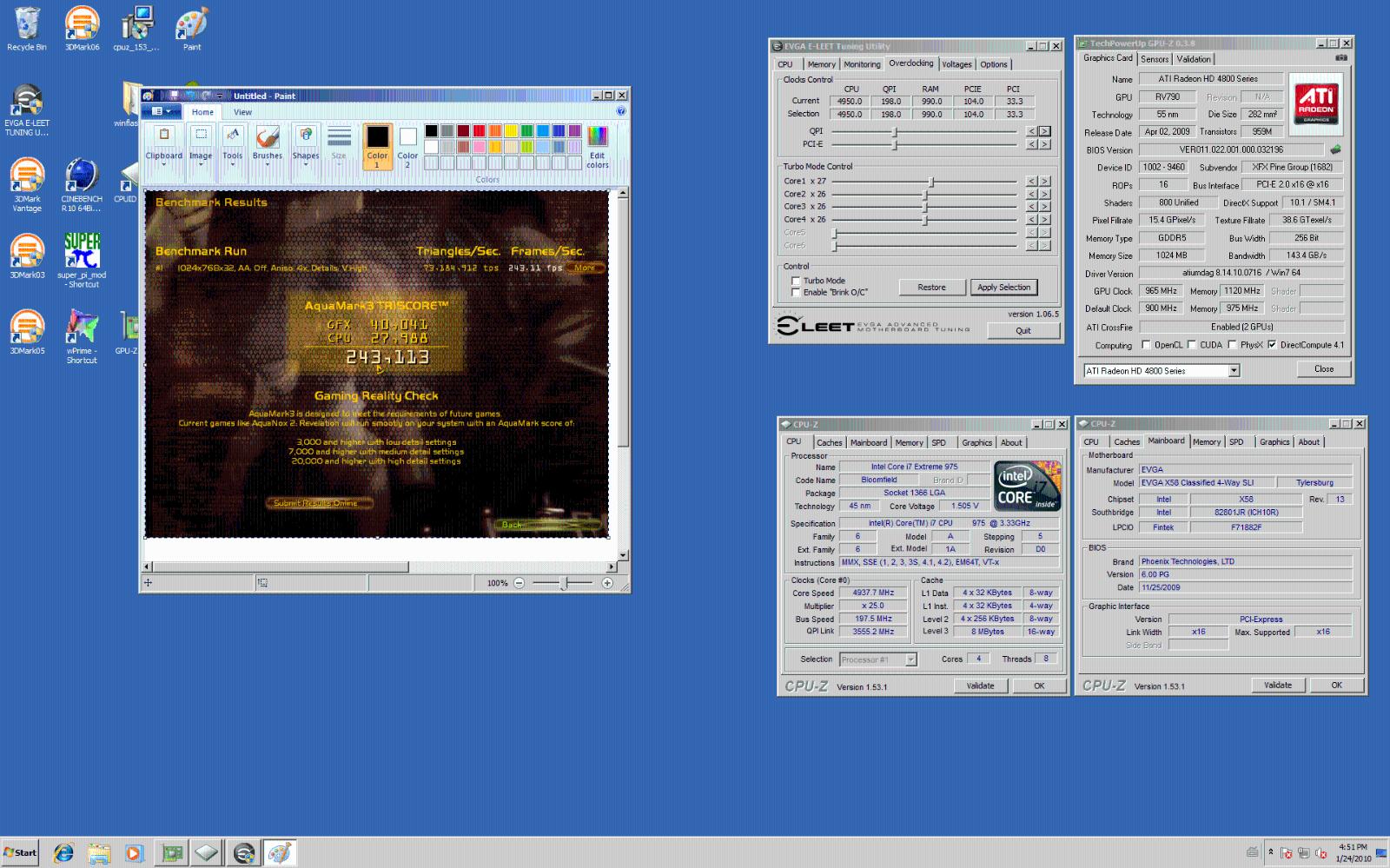Click the Restore button in E-LEET
The width and height of the screenshot is (1390, 868).
coord(931,288)
